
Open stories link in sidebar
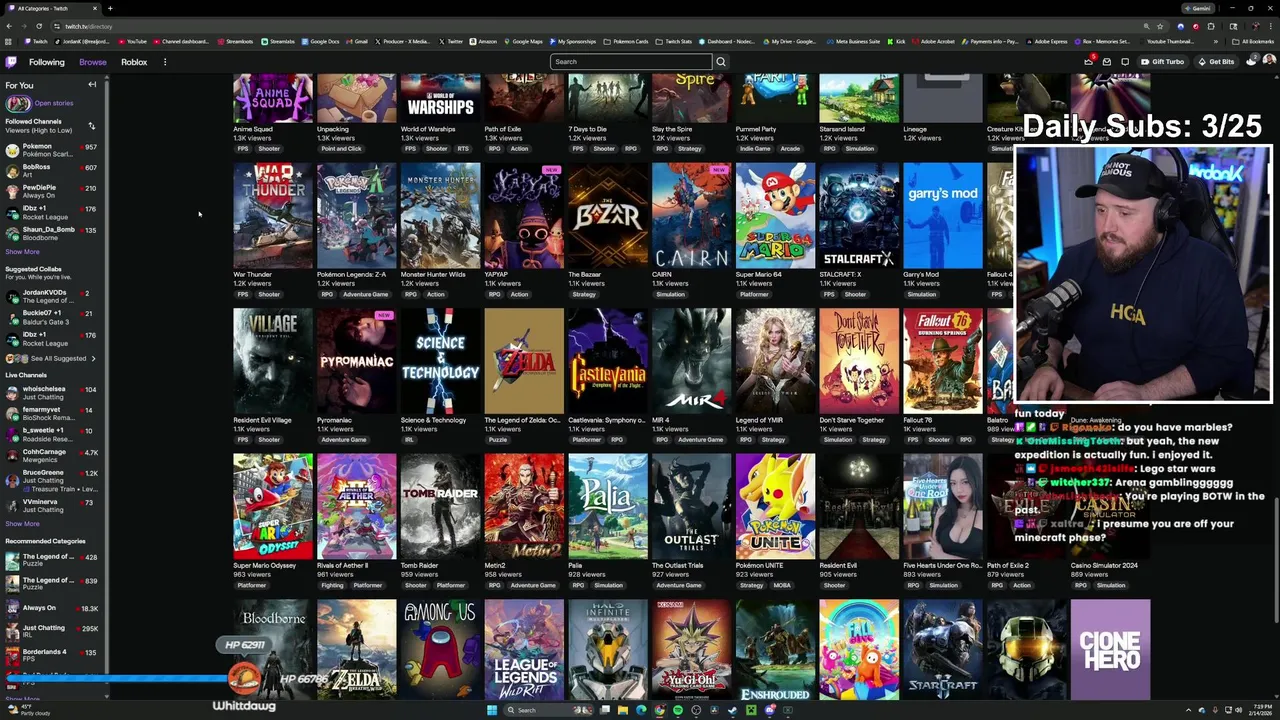[53, 103]
